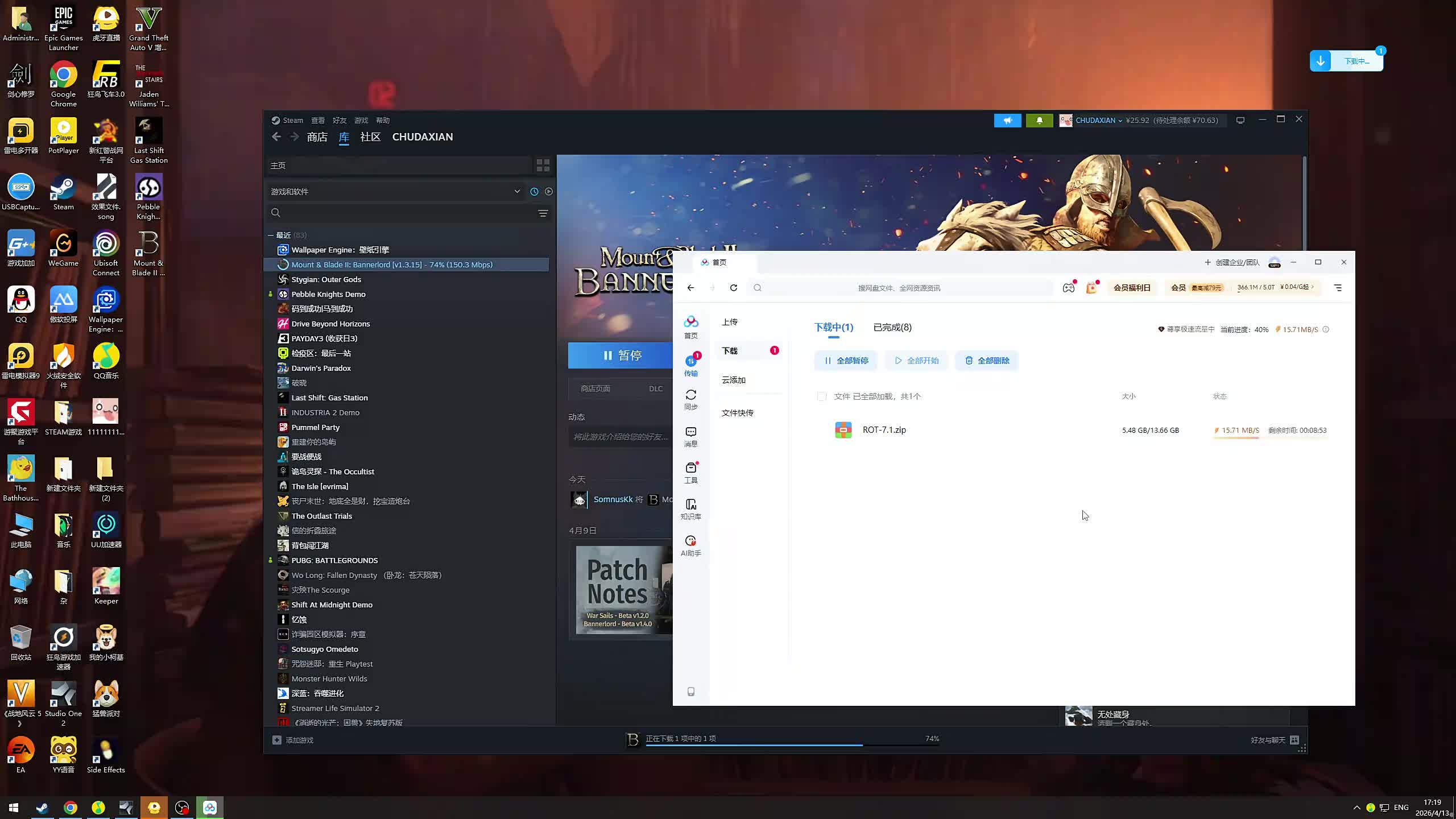This screenshot has height=819, width=1456.
Task: Collapse the 最近 category in library
Action: click(271, 235)
